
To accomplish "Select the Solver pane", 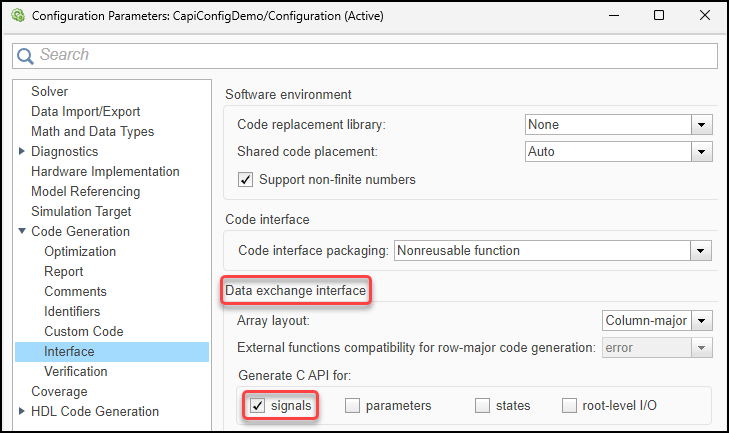I will pyautogui.click(x=50, y=91).
